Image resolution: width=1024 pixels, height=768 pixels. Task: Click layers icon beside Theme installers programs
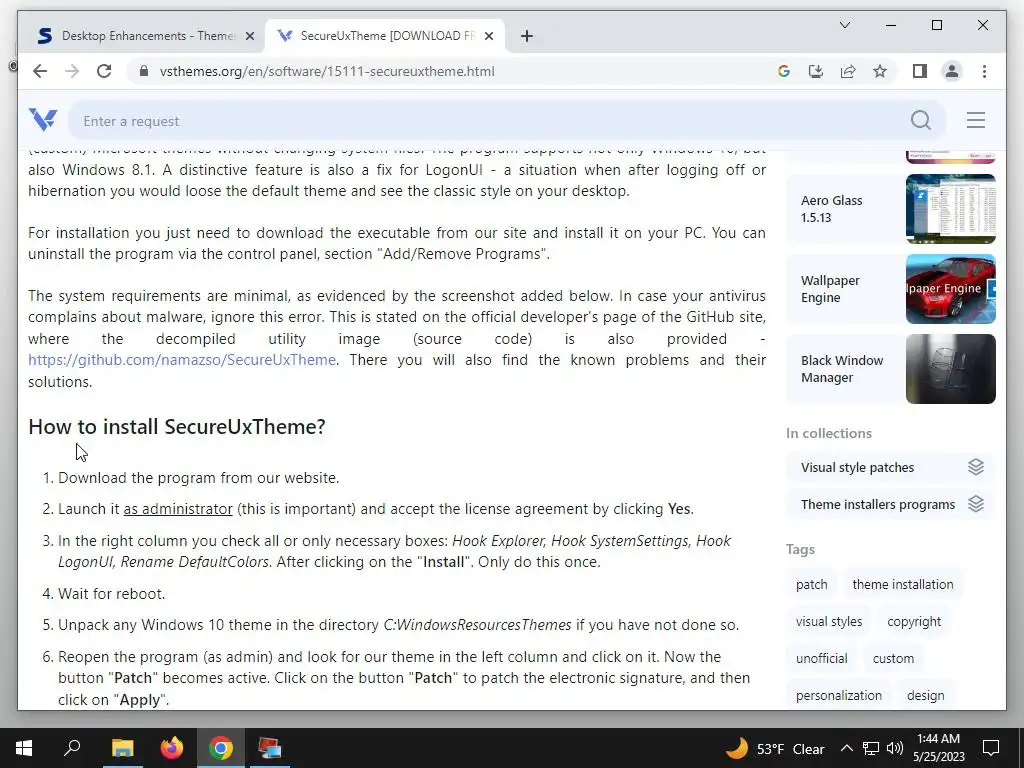(975, 504)
